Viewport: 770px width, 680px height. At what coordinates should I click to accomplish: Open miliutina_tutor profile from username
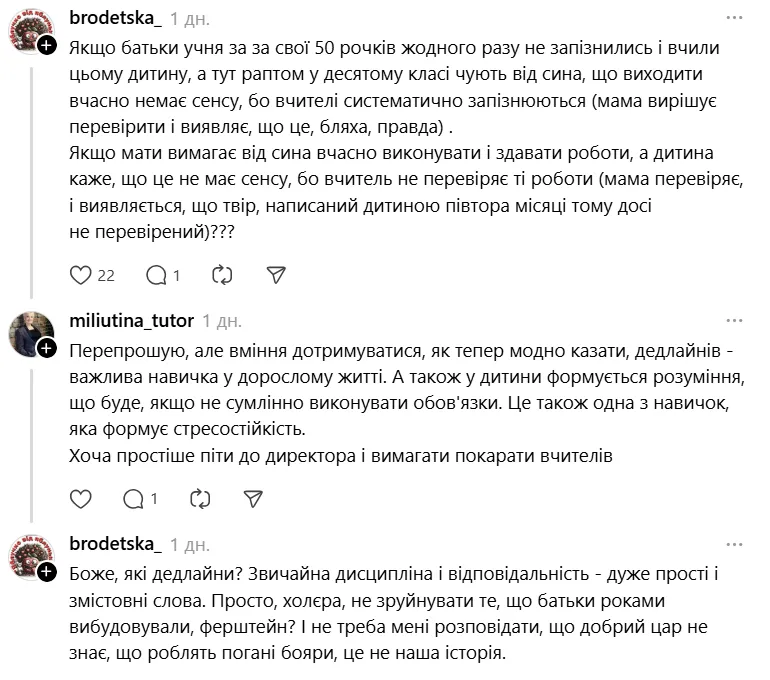[131, 321]
